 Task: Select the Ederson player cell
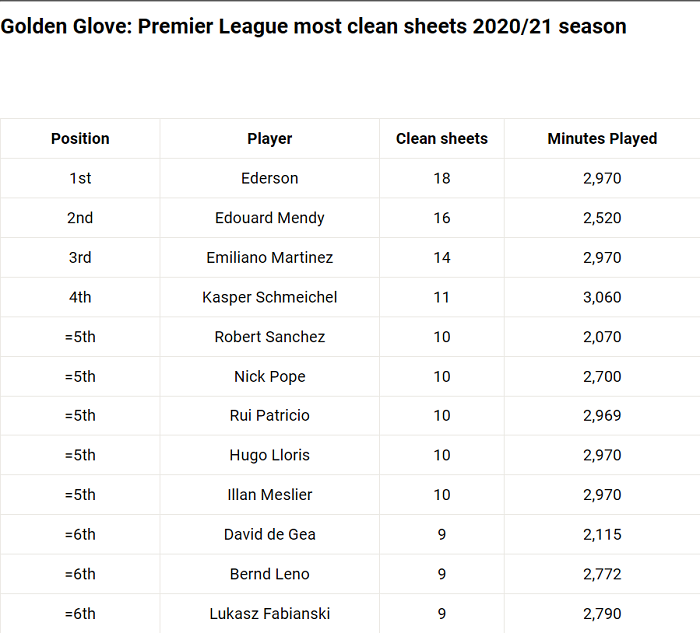click(270, 178)
